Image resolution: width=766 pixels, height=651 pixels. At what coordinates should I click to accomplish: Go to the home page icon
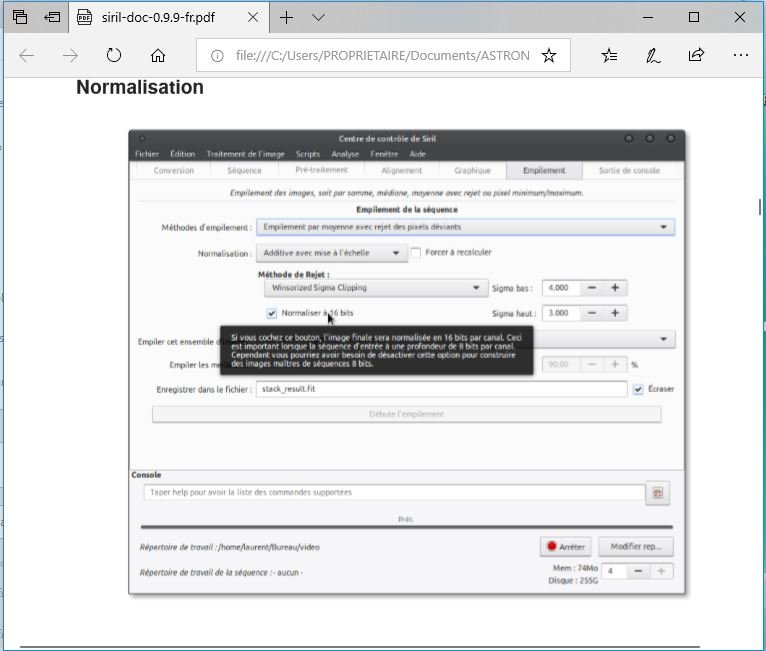point(157,56)
